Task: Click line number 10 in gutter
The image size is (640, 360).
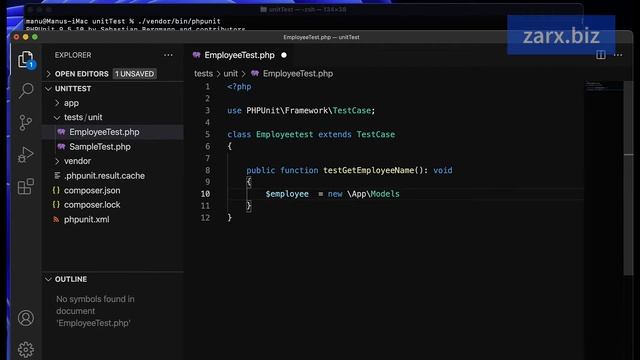Action: [x=205, y=194]
